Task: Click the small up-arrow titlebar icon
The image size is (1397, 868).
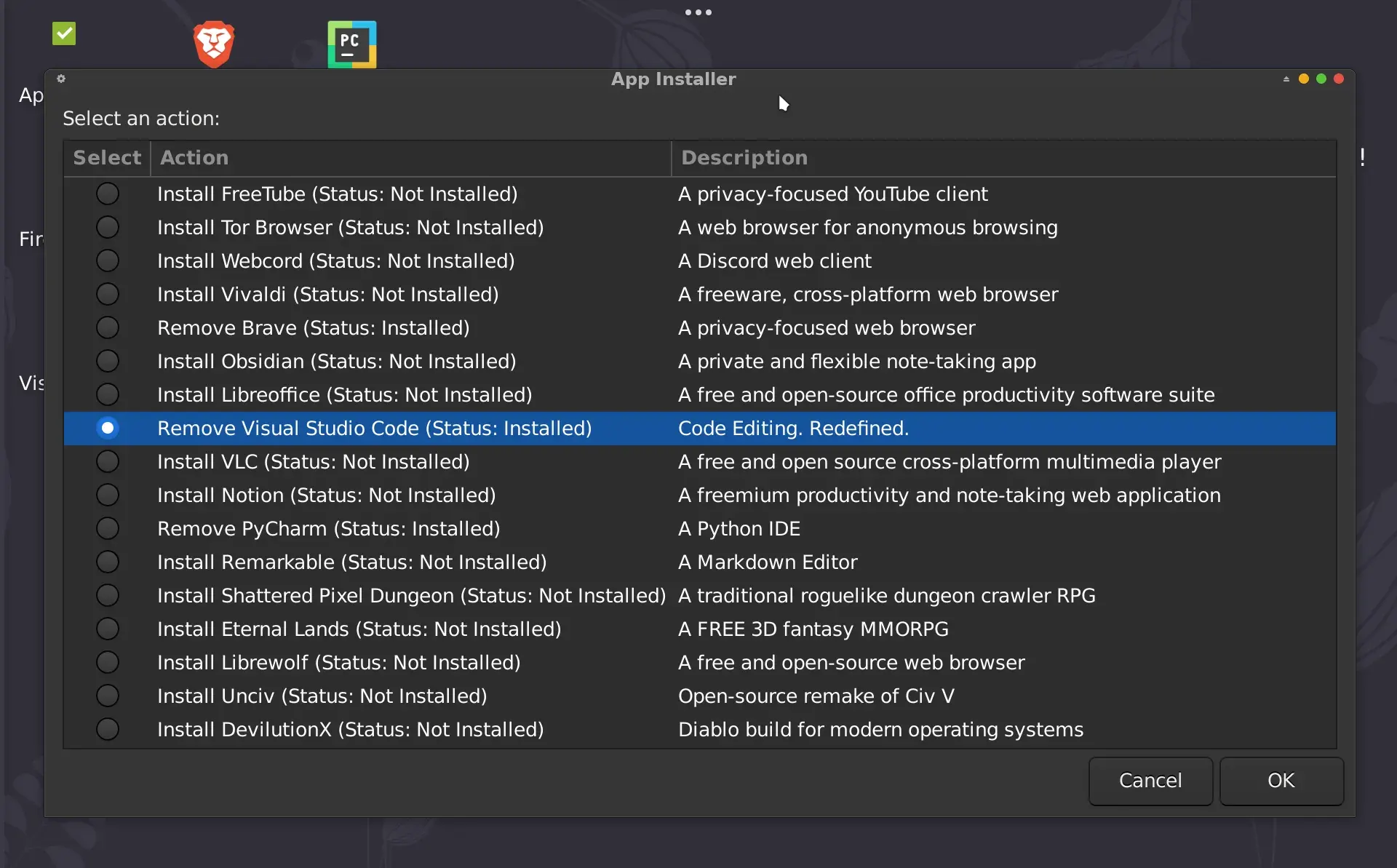Action: click(1286, 79)
